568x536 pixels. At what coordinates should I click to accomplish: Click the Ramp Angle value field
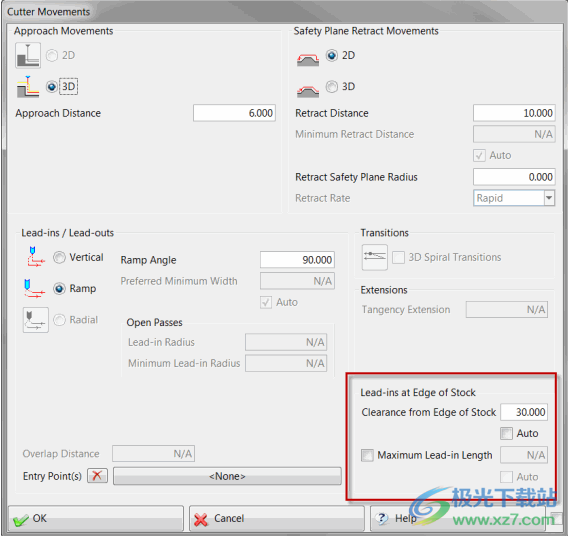(297, 260)
